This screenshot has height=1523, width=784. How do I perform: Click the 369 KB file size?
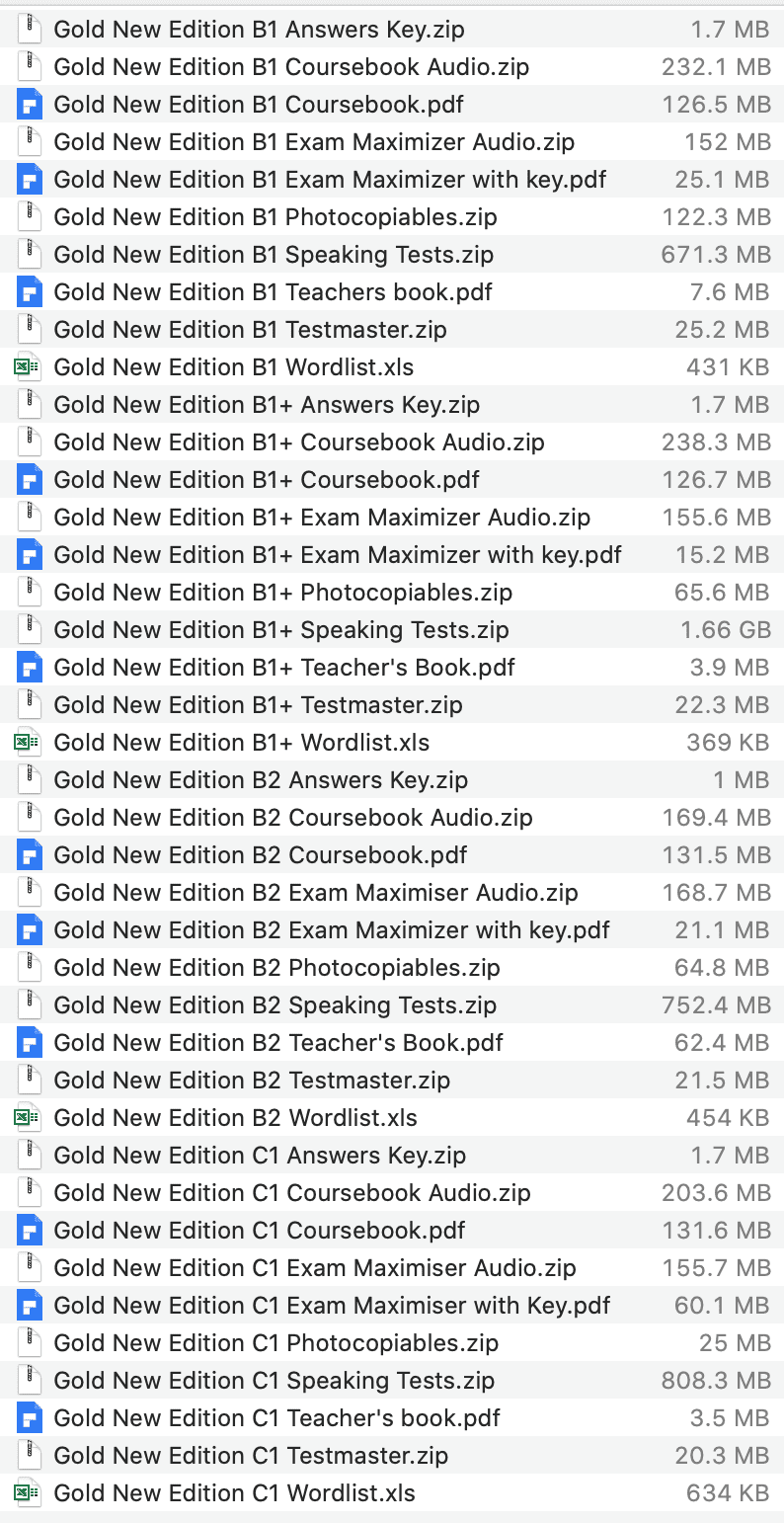pos(728,743)
